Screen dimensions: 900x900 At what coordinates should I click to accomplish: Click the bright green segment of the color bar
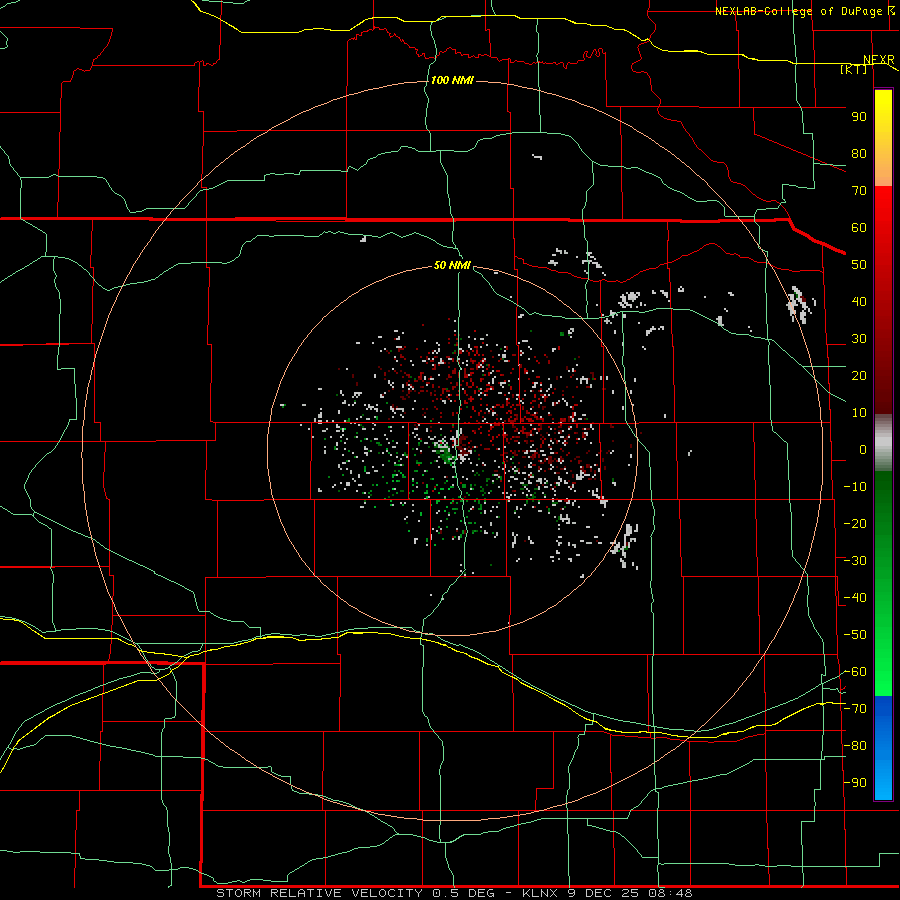883,660
